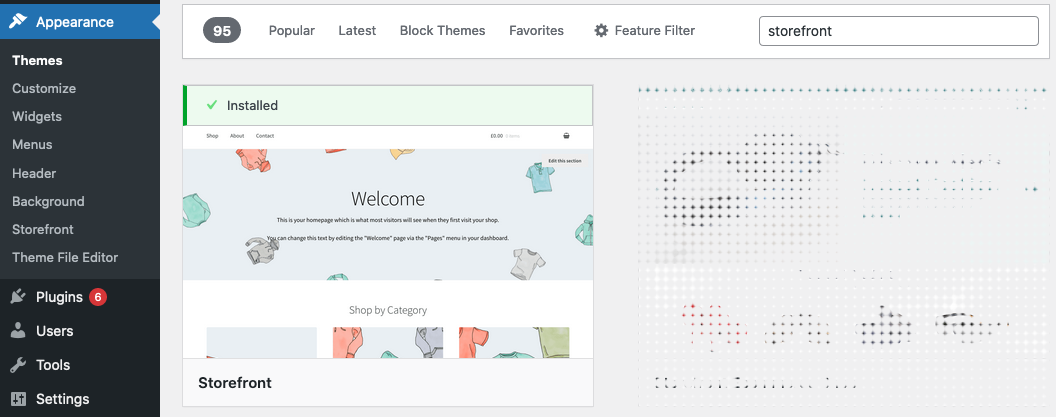Click the Tools wrench icon
Viewport: 1056px width, 417px height.
[x=18, y=365]
